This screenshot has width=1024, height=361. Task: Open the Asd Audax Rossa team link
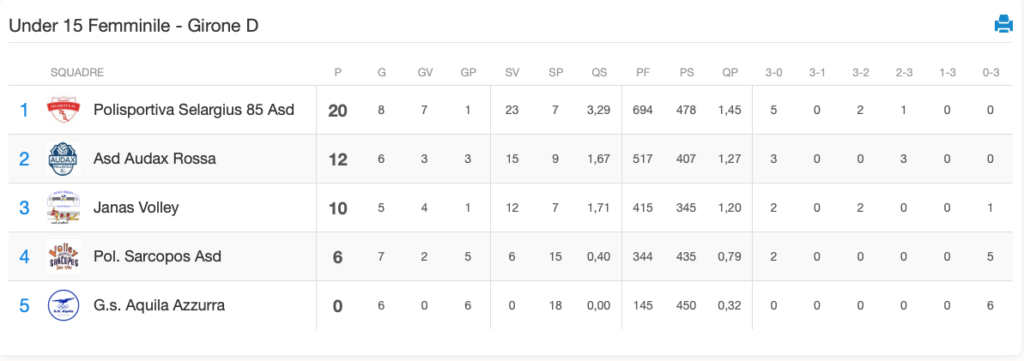click(155, 159)
